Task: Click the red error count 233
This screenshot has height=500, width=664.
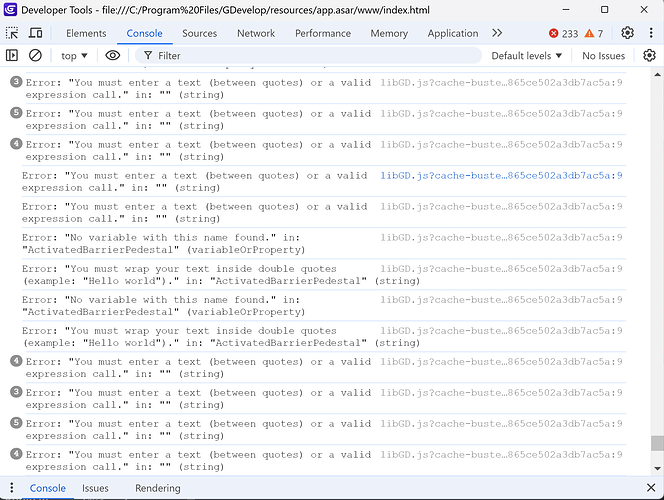Action: click(x=563, y=33)
